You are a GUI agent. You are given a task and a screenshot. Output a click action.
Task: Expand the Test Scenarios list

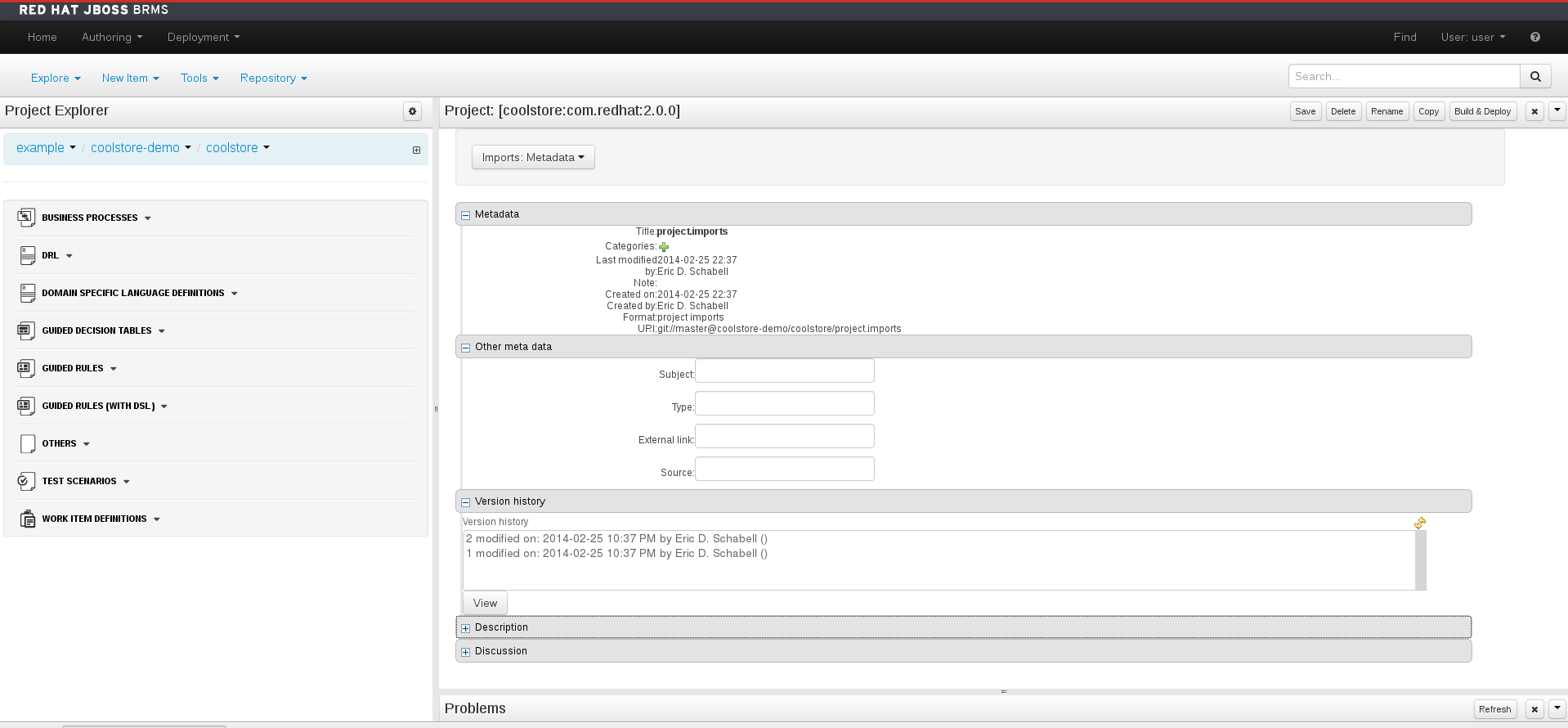127,482
